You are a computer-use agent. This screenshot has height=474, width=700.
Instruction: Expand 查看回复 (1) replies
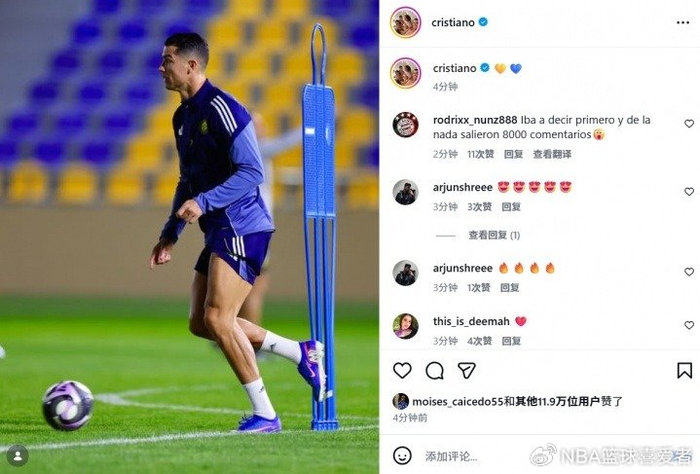pyautogui.click(x=494, y=235)
